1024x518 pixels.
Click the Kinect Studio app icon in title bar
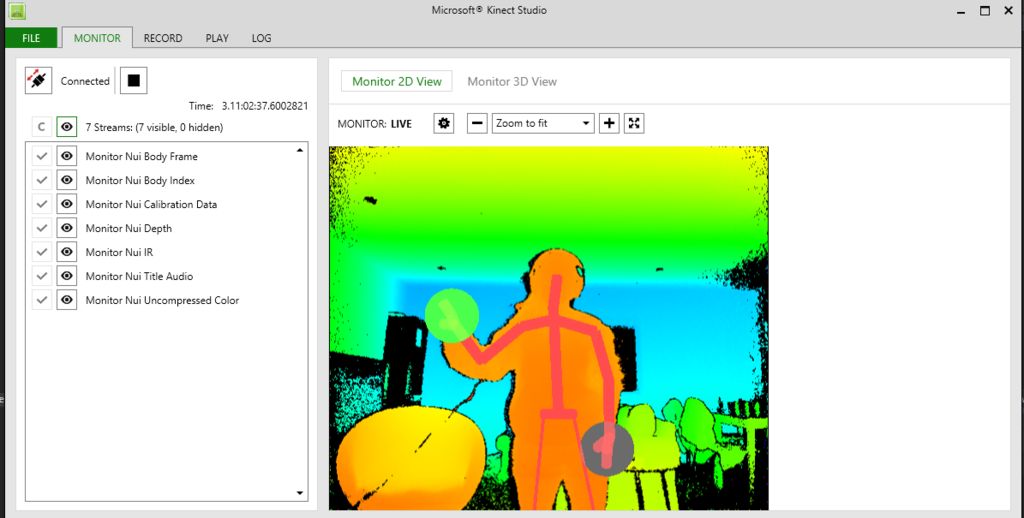tap(17, 10)
